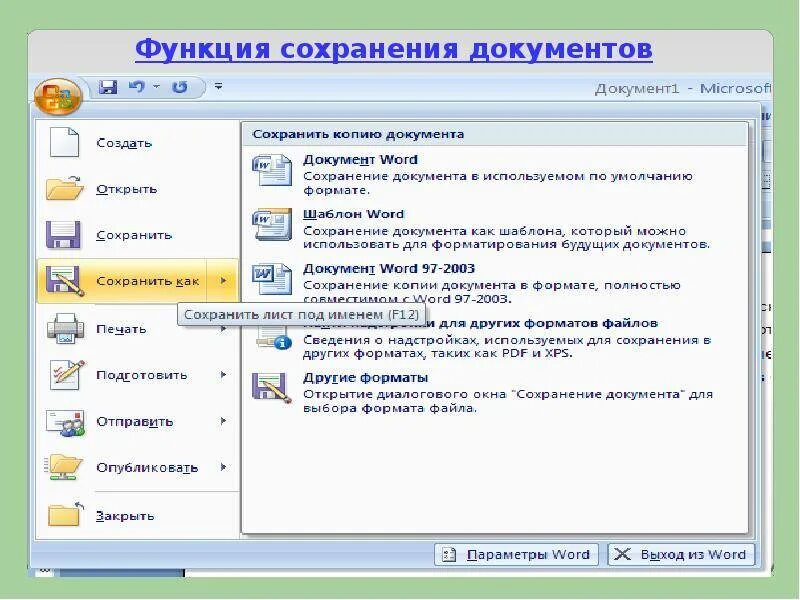Click the Параметры Word button
The width and height of the screenshot is (800, 600).
pos(516,554)
